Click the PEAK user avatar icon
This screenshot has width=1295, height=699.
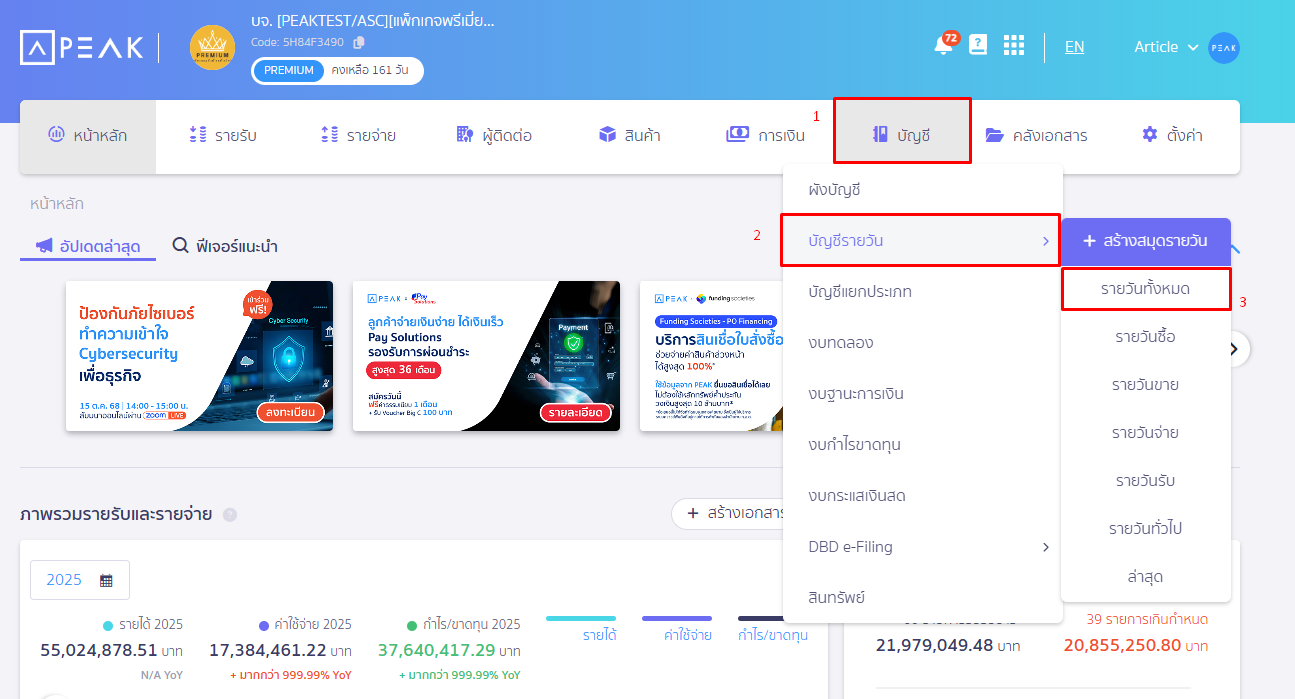(x=1223, y=47)
